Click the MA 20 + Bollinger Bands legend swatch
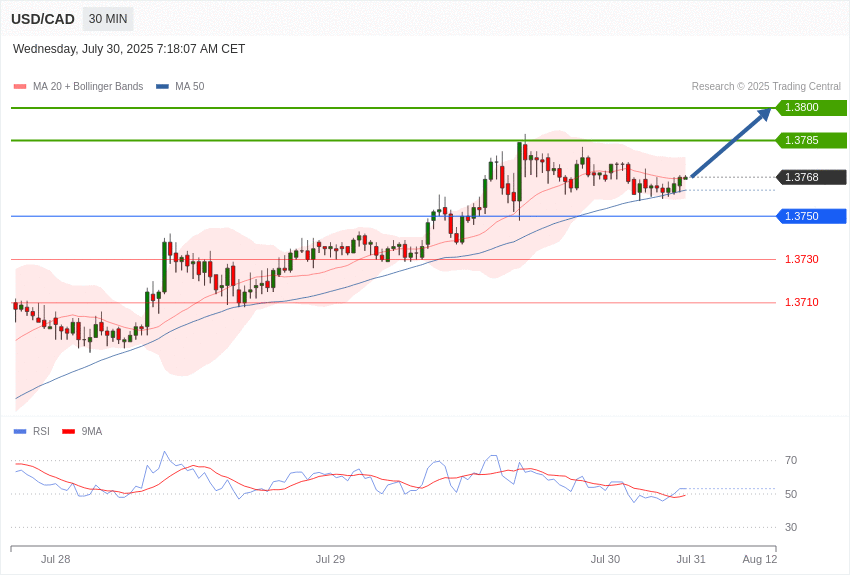Viewport: 850px width, 576px height. click(20, 86)
